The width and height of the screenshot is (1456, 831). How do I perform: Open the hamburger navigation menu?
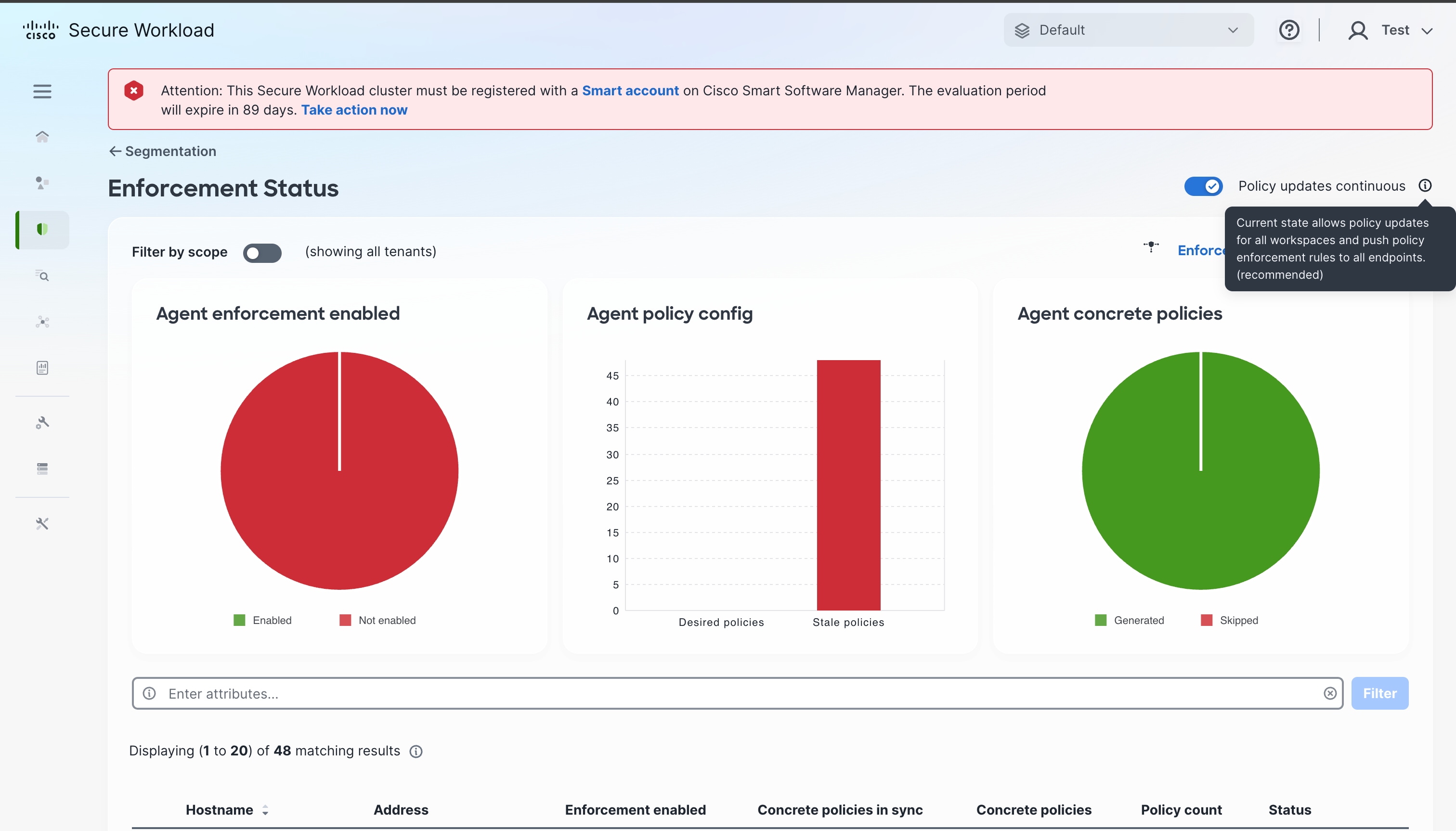[x=42, y=91]
